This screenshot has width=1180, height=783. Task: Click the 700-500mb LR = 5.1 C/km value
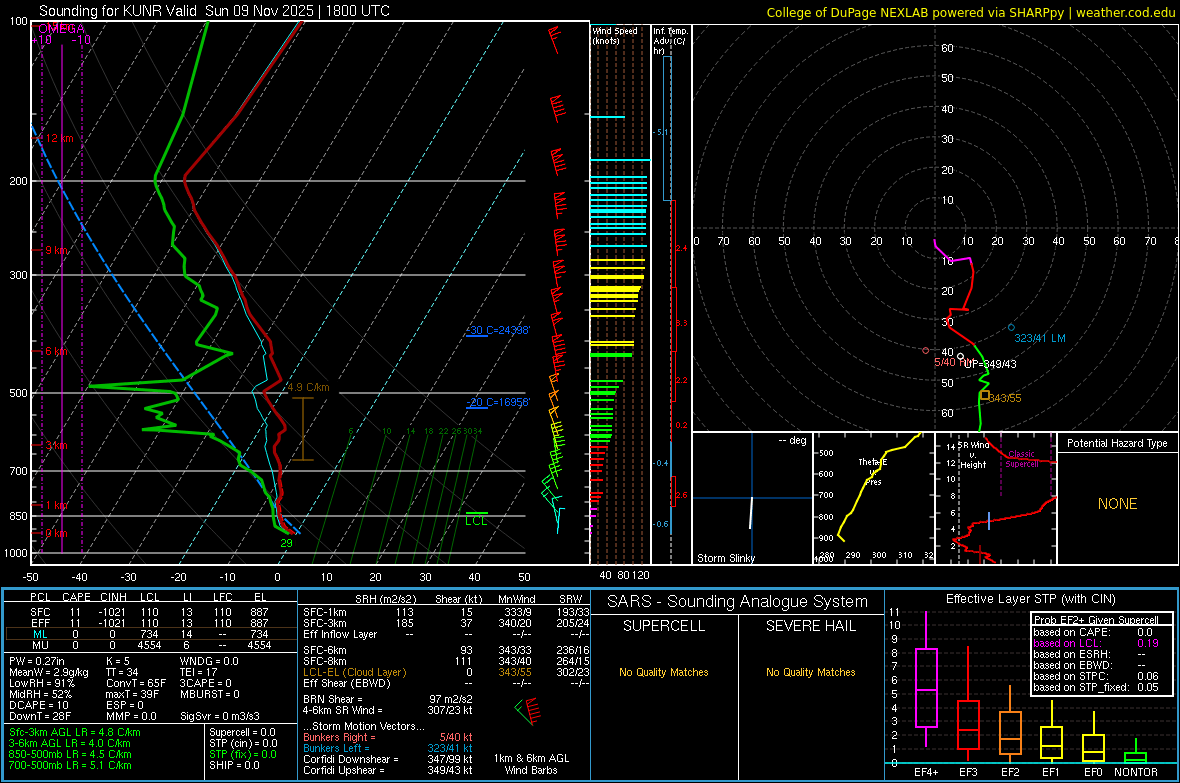[70, 765]
